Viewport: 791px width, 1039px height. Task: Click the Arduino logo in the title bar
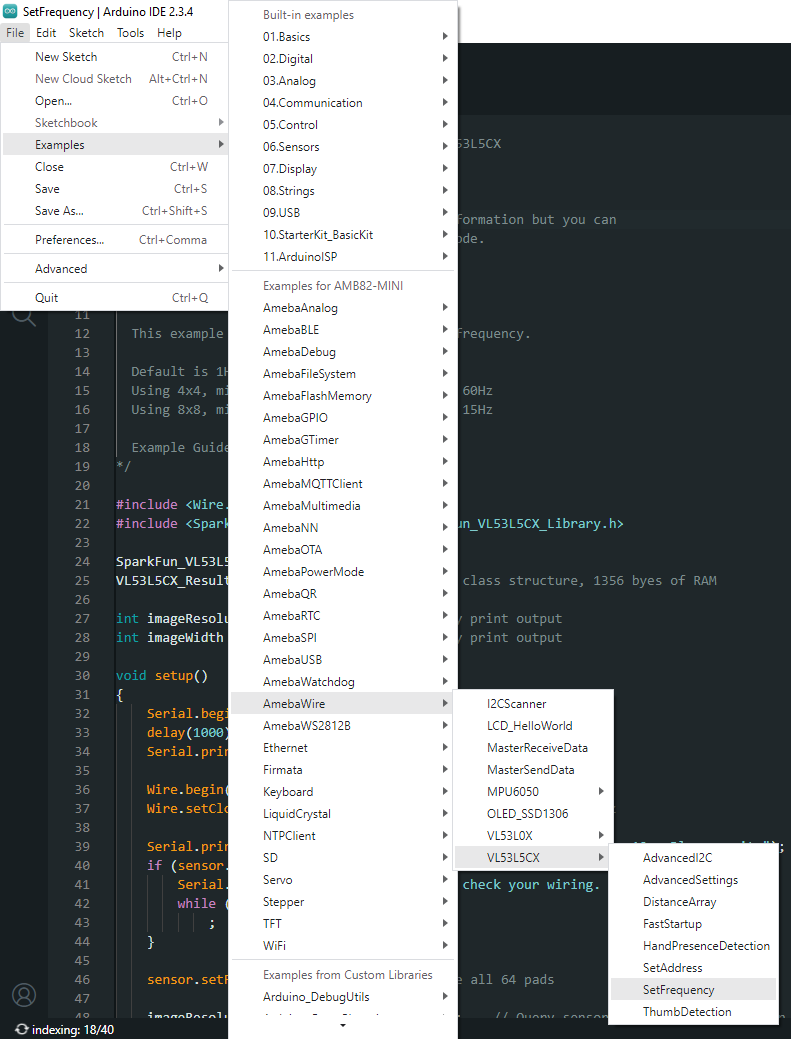click(11, 12)
